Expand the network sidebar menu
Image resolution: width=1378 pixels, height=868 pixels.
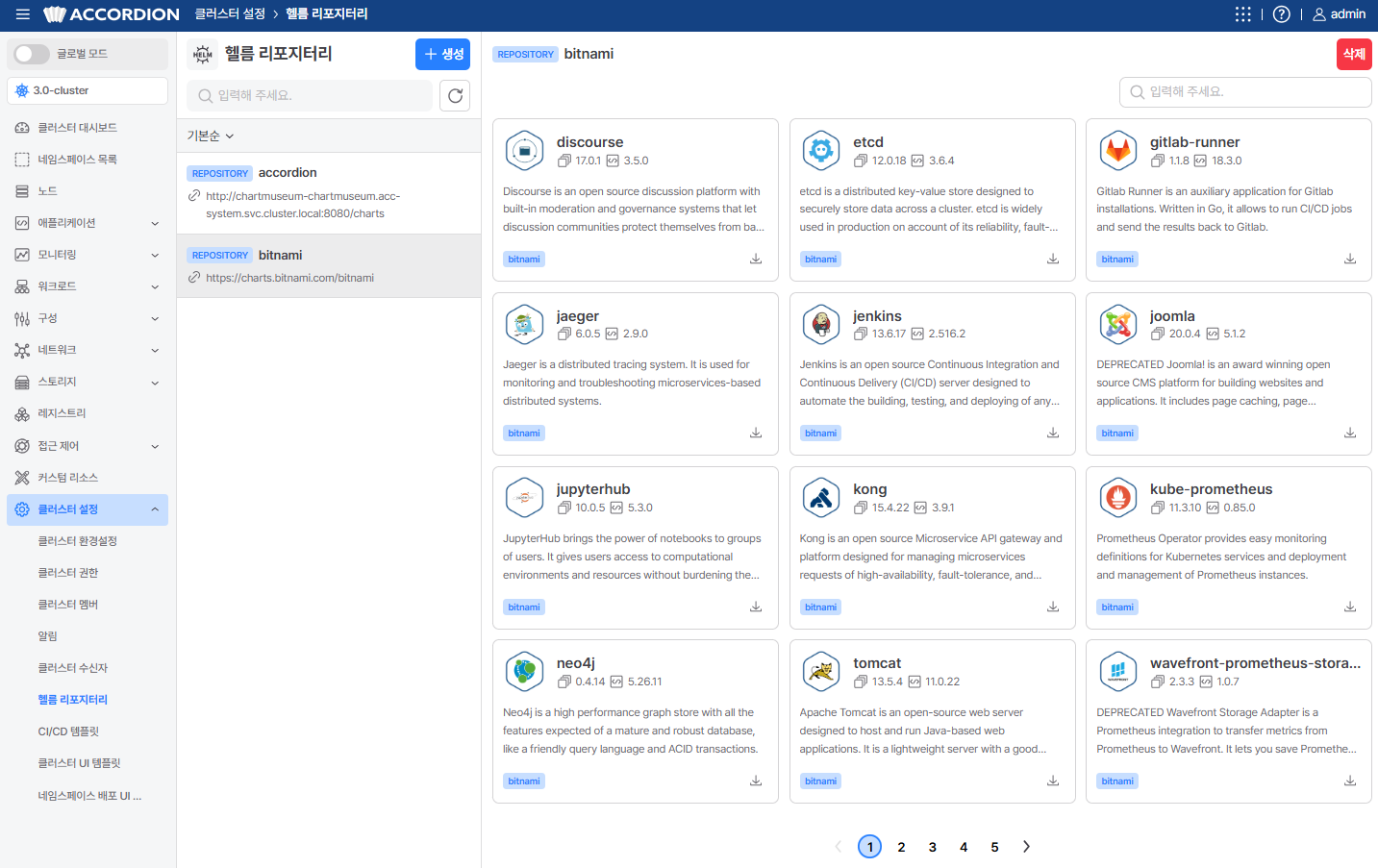click(x=88, y=350)
